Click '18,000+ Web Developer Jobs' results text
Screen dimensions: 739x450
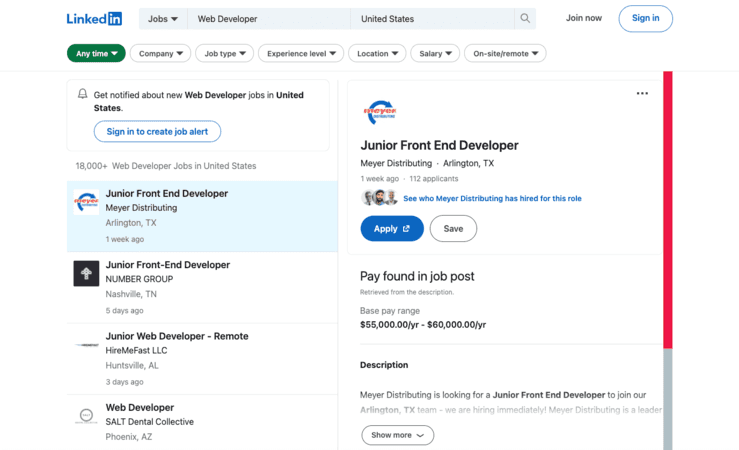pos(166,166)
